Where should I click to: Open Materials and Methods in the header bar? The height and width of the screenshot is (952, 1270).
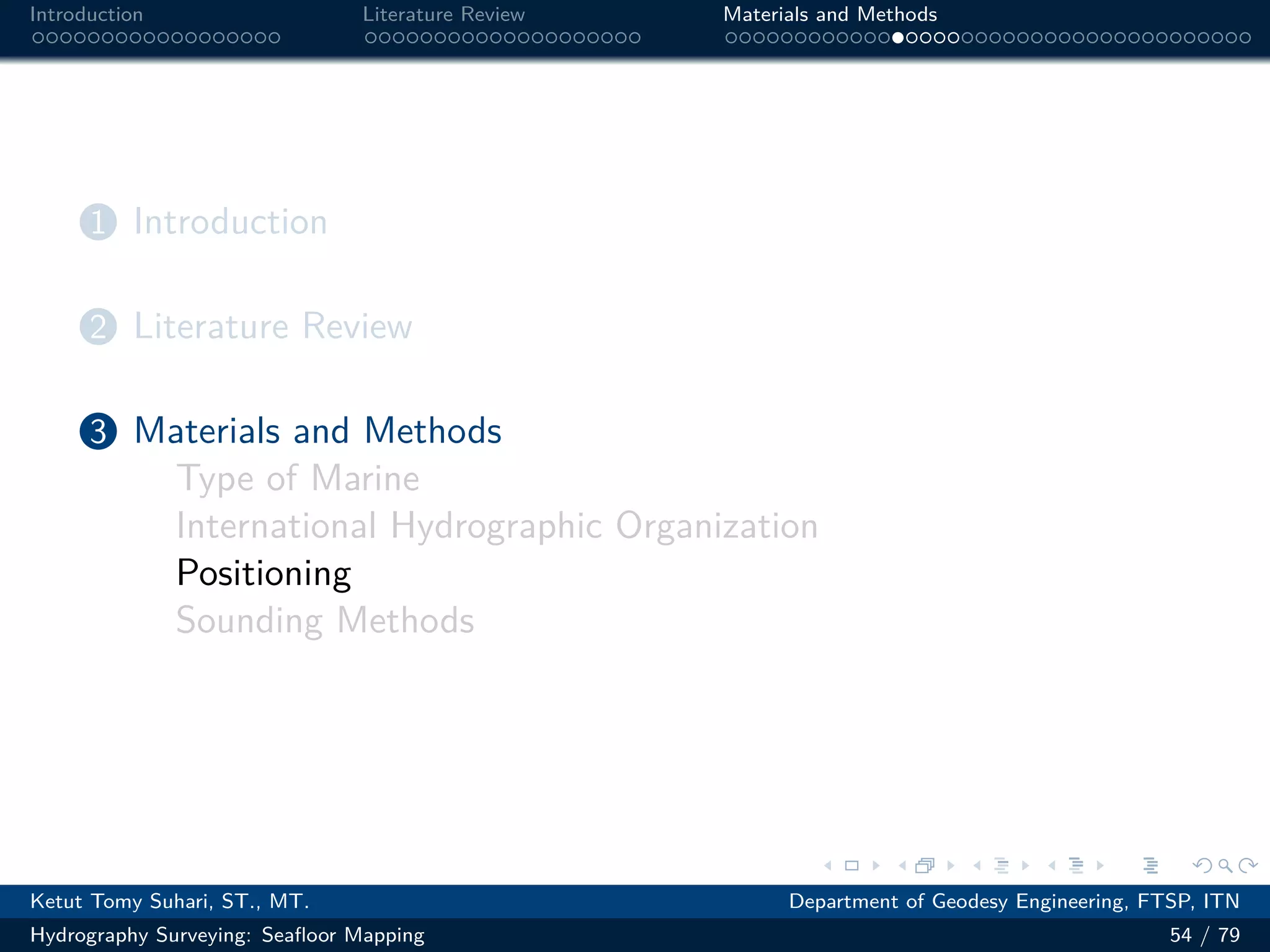[x=830, y=14]
